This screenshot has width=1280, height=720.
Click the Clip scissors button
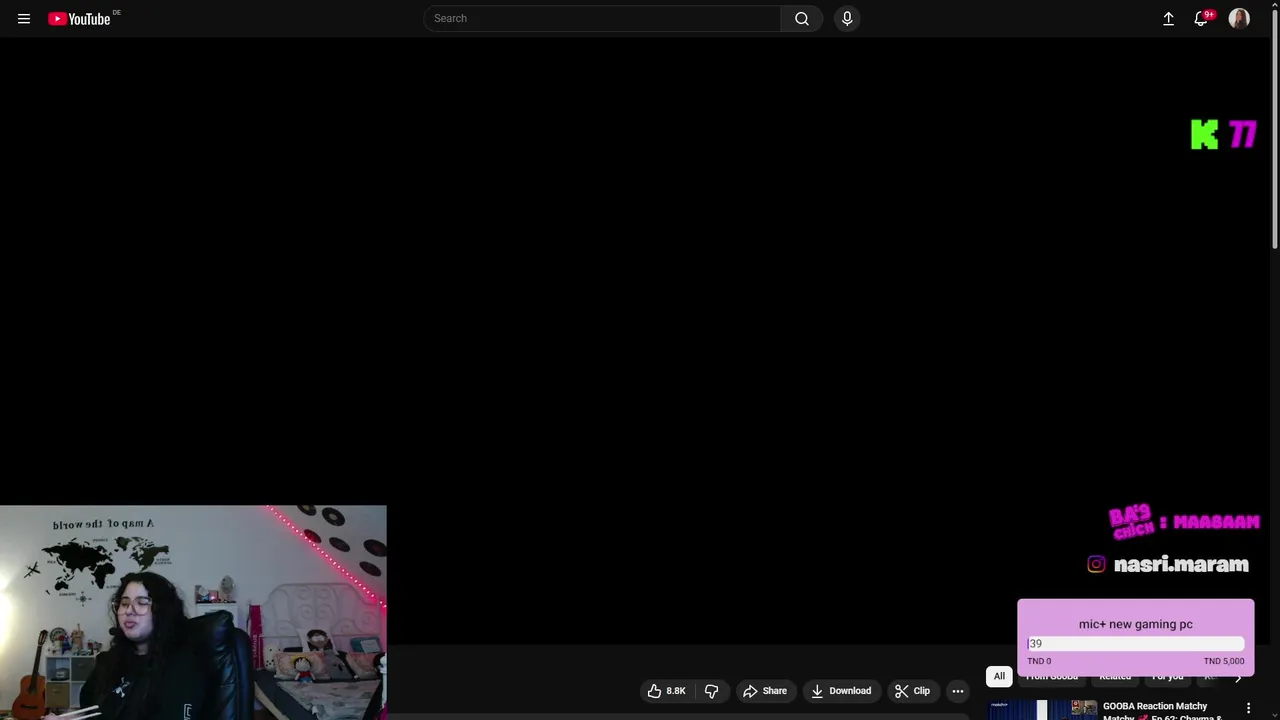coord(912,691)
